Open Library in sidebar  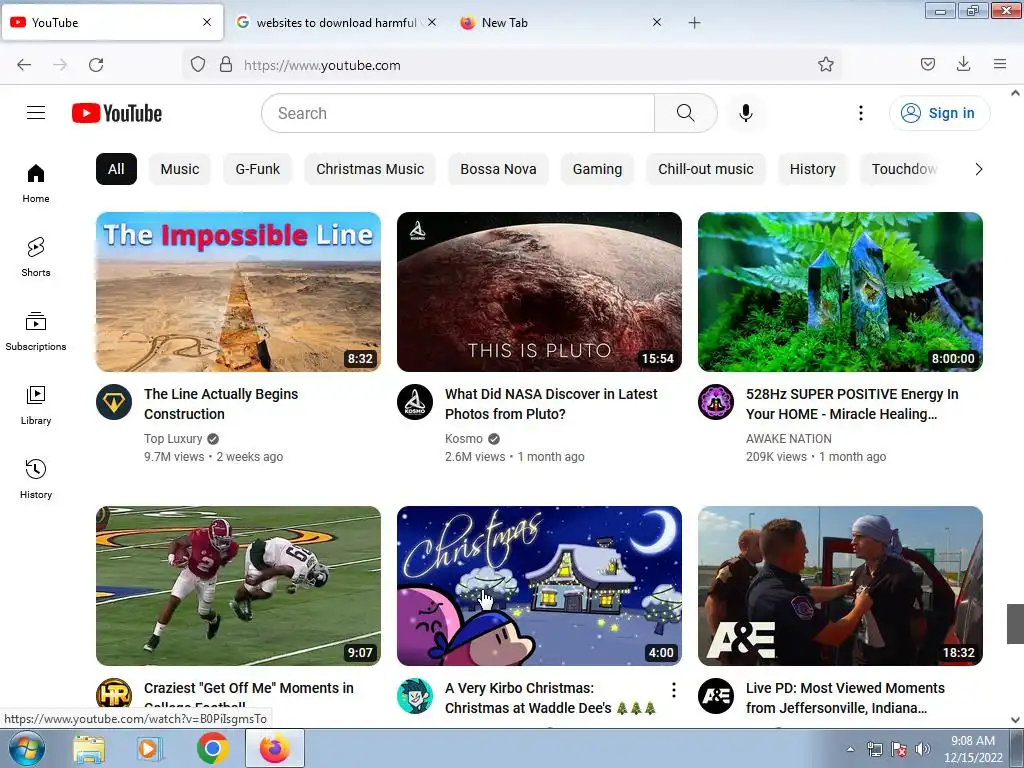click(x=36, y=406)
